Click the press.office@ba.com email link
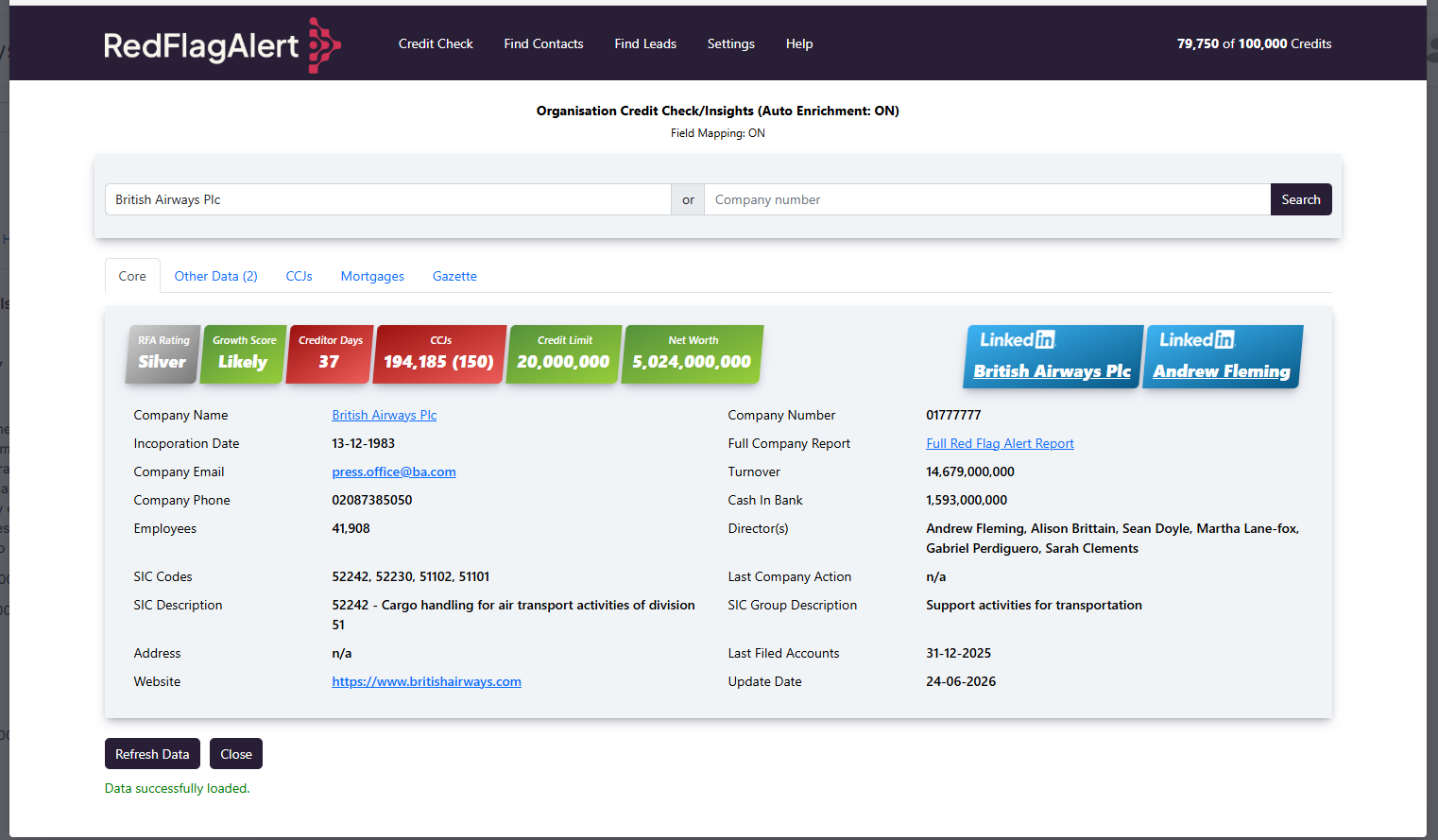The height and width of the screenshot is (840, 1438). point(394,471)
